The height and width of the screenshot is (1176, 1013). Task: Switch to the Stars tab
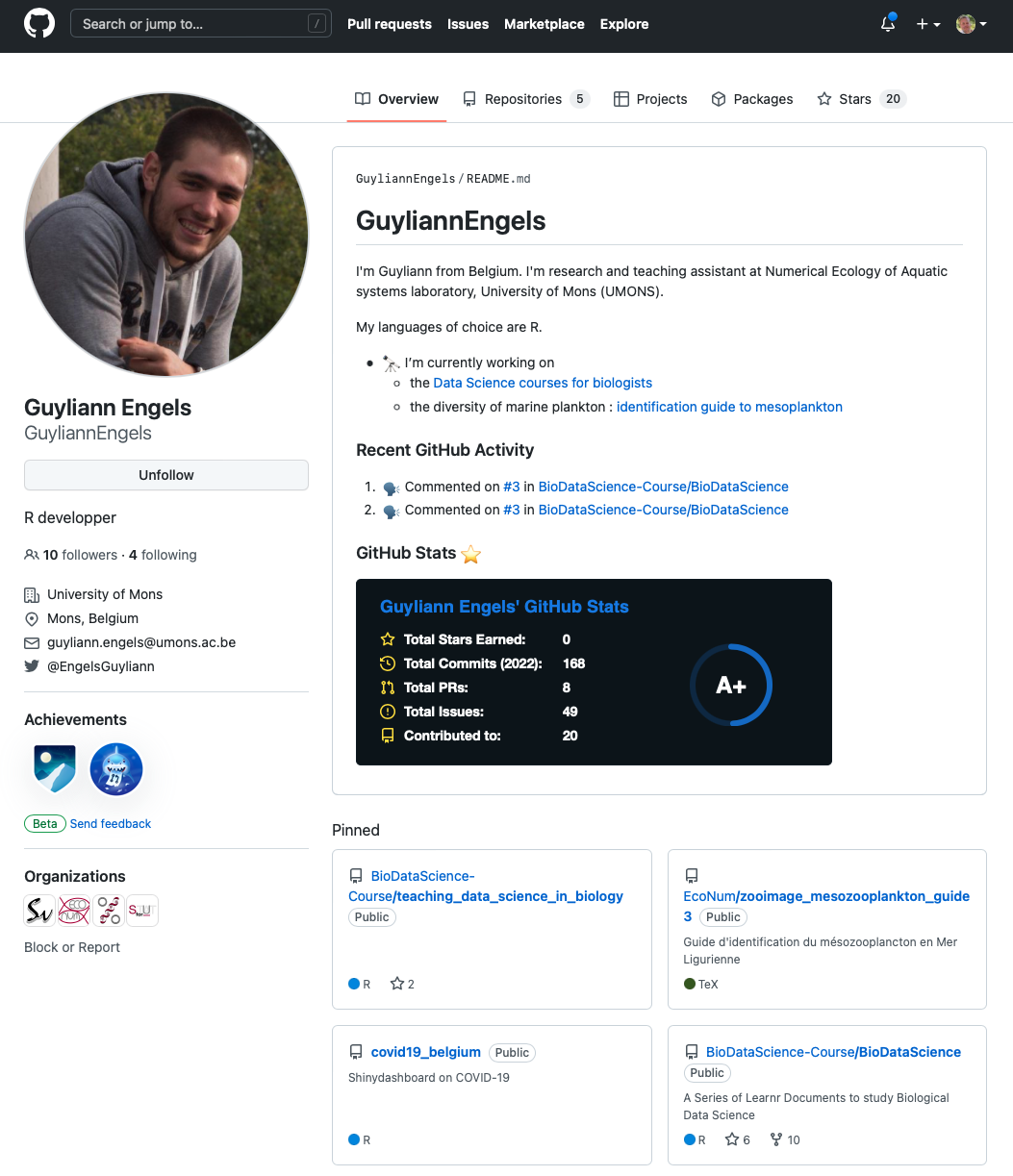(x=861, y=99)
